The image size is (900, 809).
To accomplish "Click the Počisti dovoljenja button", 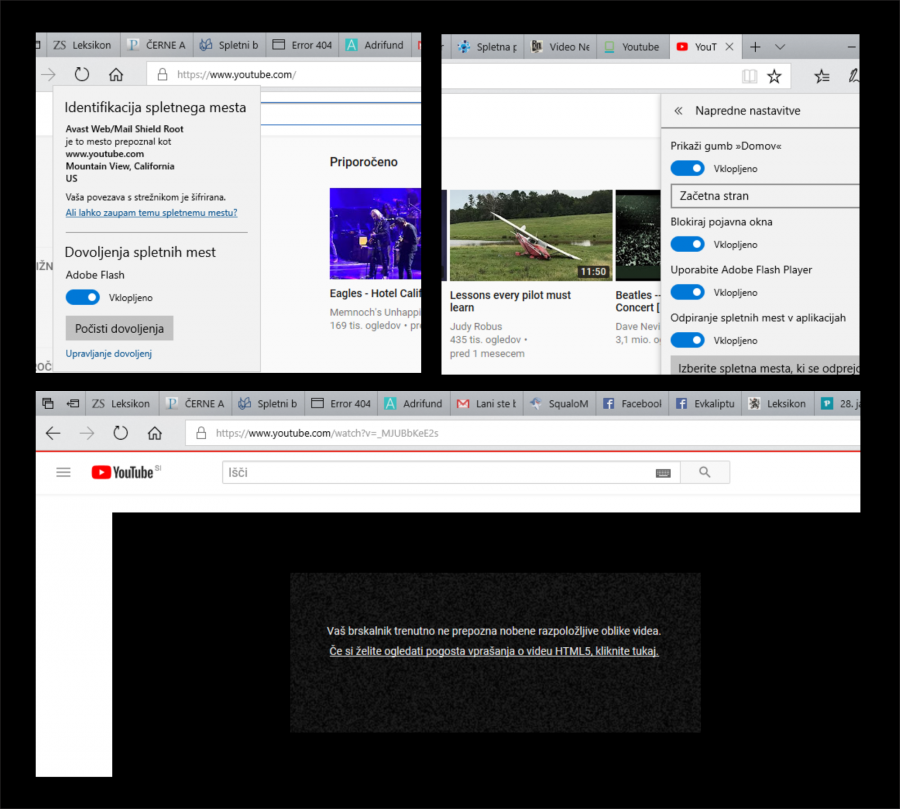I will [119, 329].
